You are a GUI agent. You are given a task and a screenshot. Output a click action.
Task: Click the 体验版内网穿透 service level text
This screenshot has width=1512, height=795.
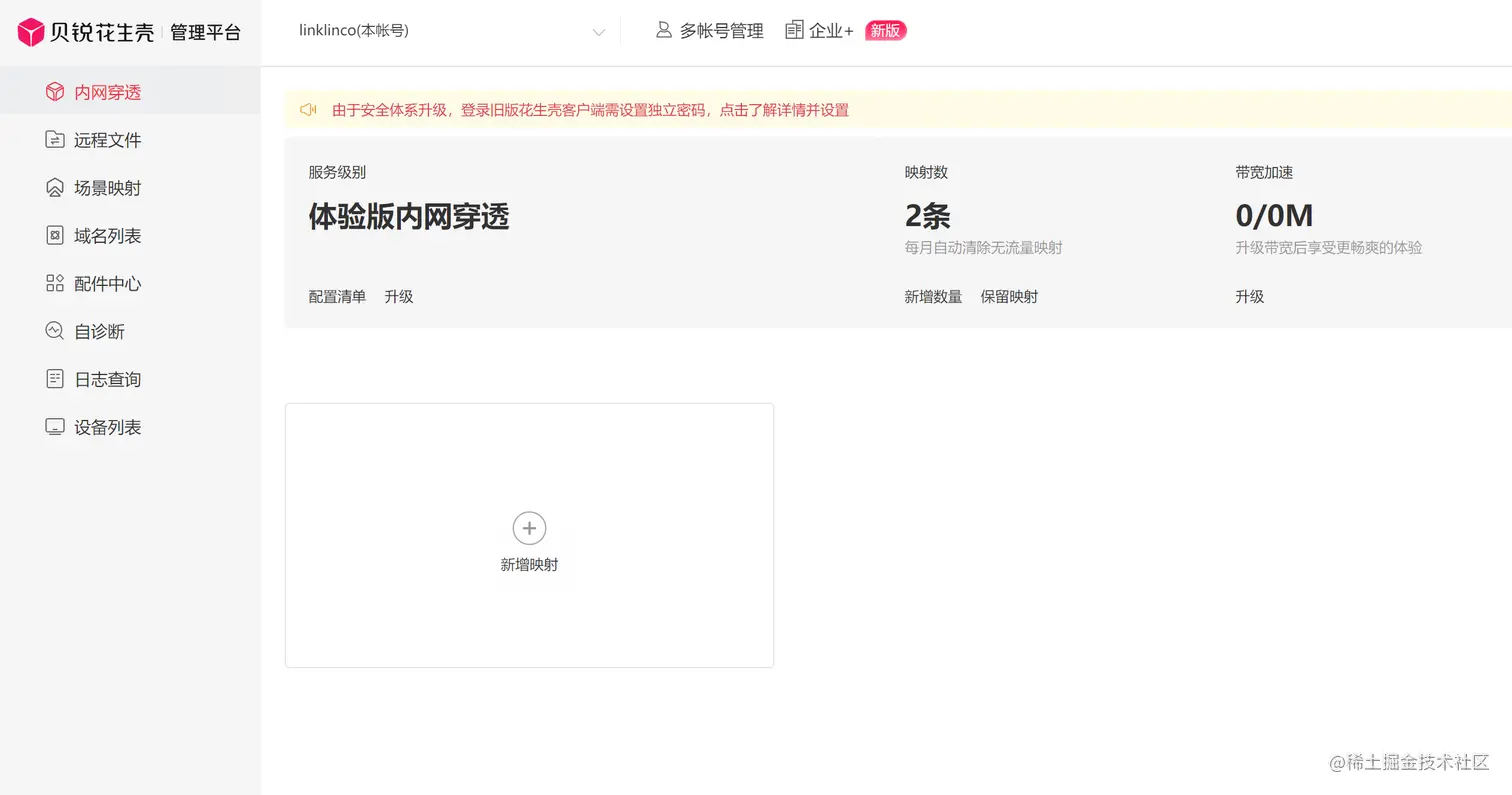point(409,216)
